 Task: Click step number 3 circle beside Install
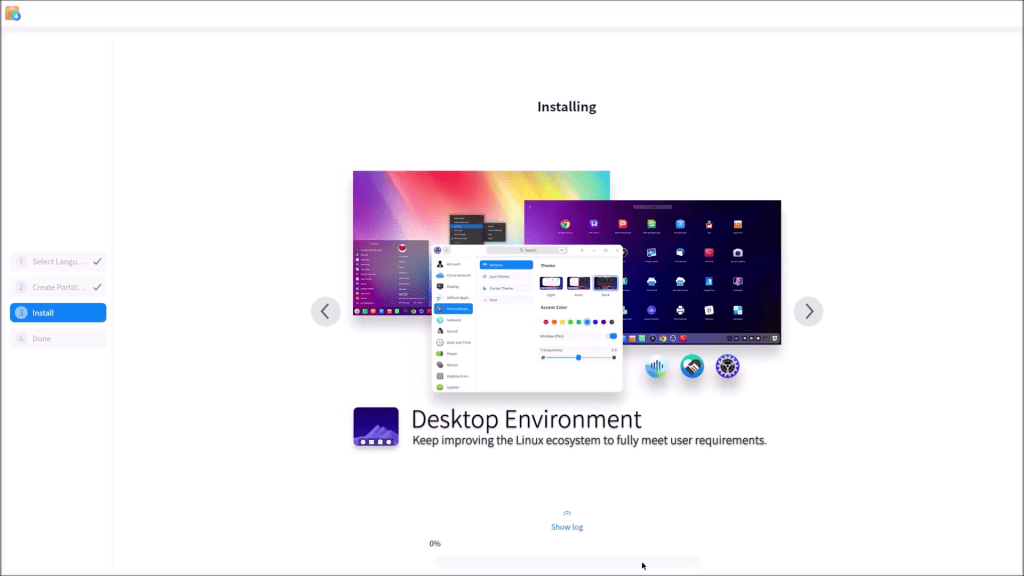click(21, 313)
